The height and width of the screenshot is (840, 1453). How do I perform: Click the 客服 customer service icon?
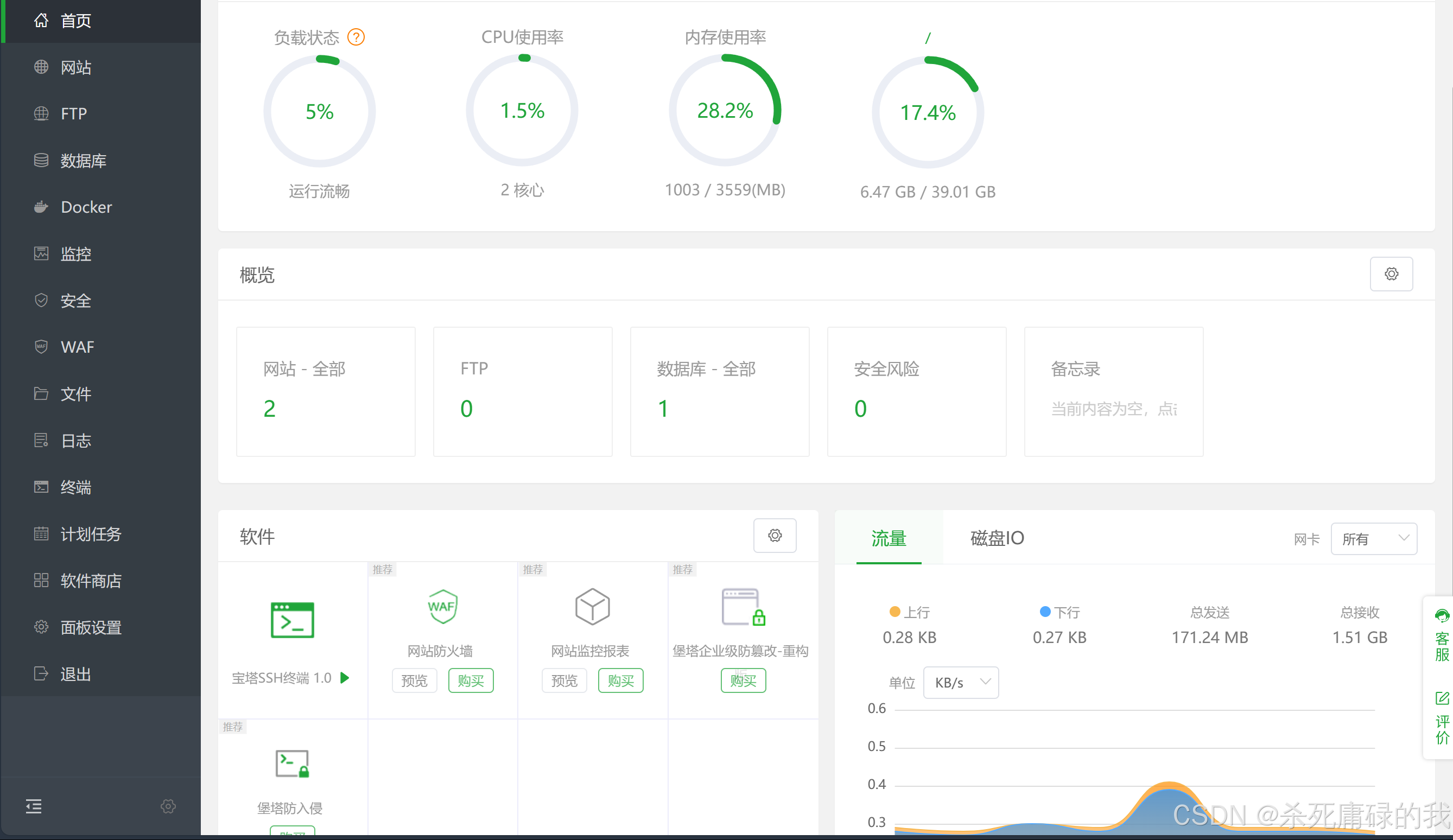tap(1442, 616)
